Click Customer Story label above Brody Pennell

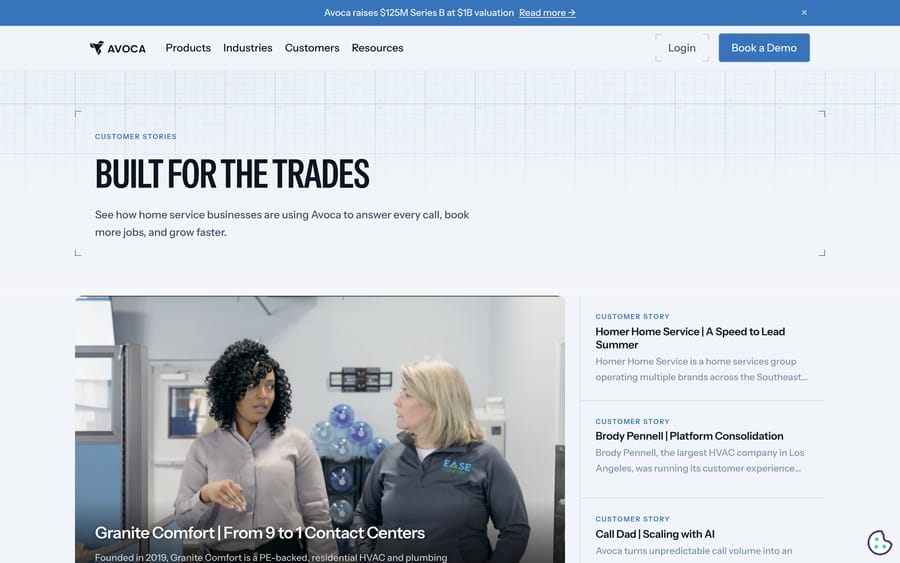(x=633, y=422)
